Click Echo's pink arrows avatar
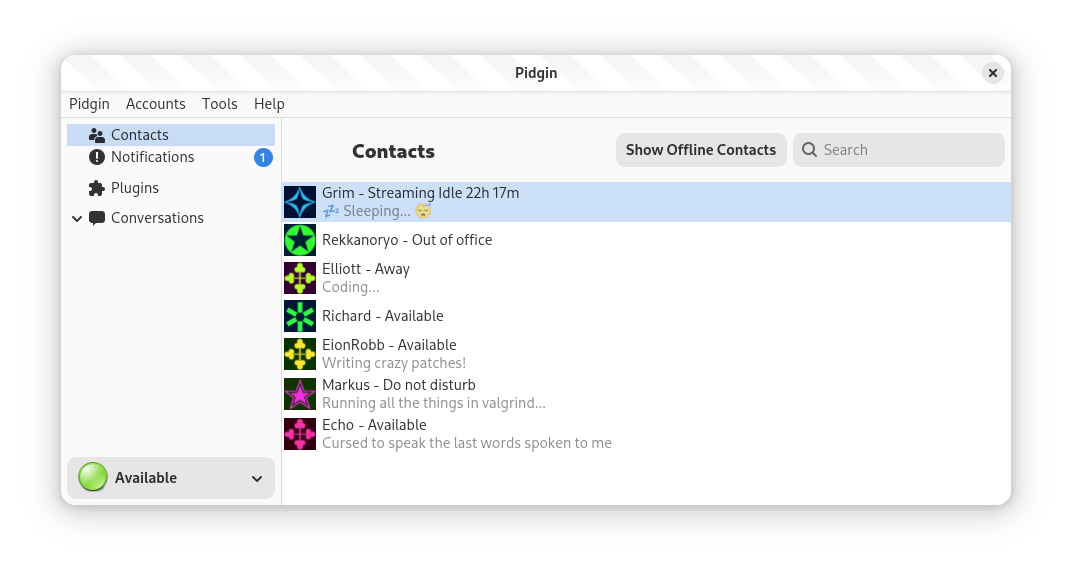Image resolution: width=1072 pixels, height=572 pixels. tap(300, 434)
